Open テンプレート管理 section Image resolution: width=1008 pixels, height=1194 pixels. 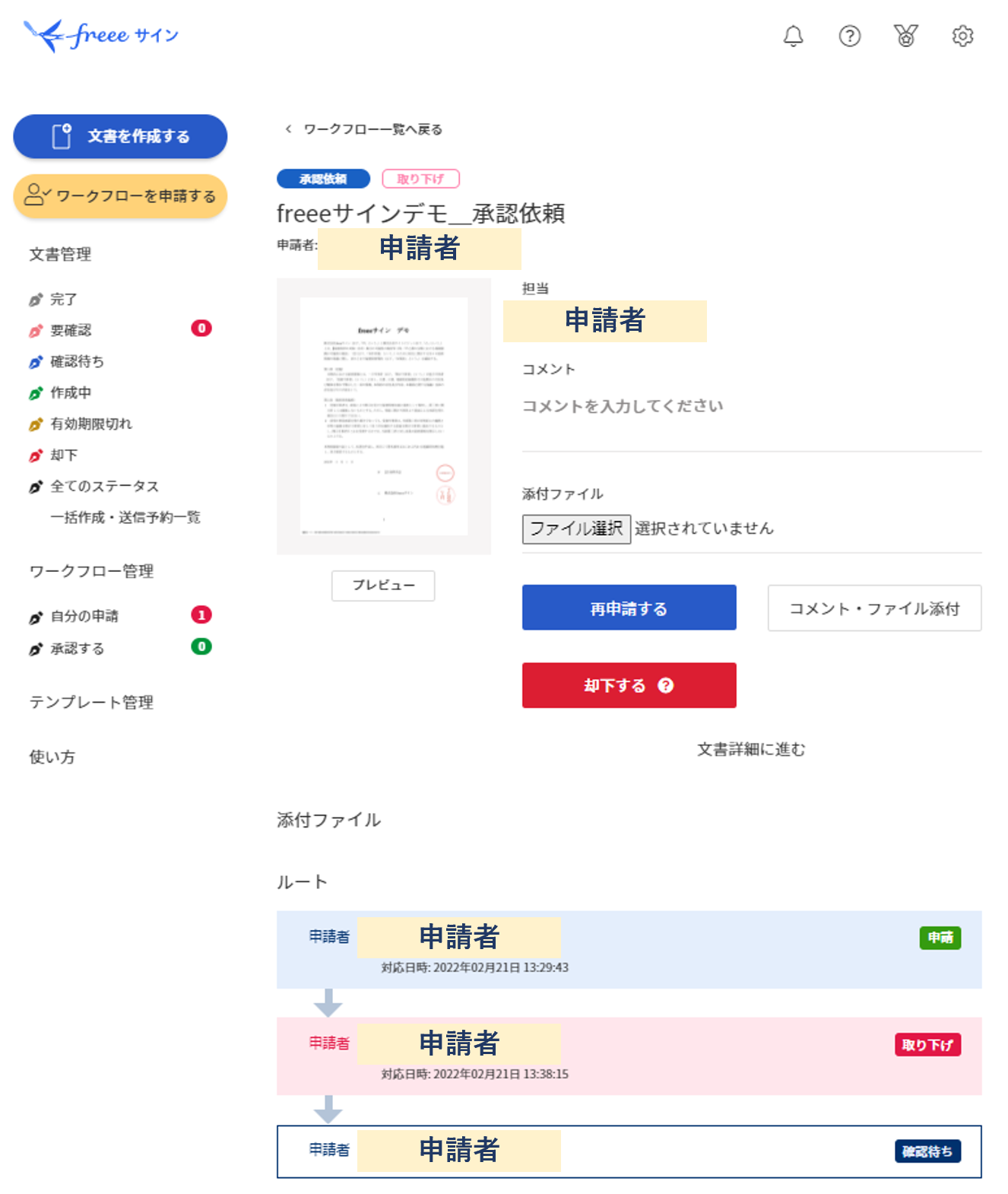91,703
